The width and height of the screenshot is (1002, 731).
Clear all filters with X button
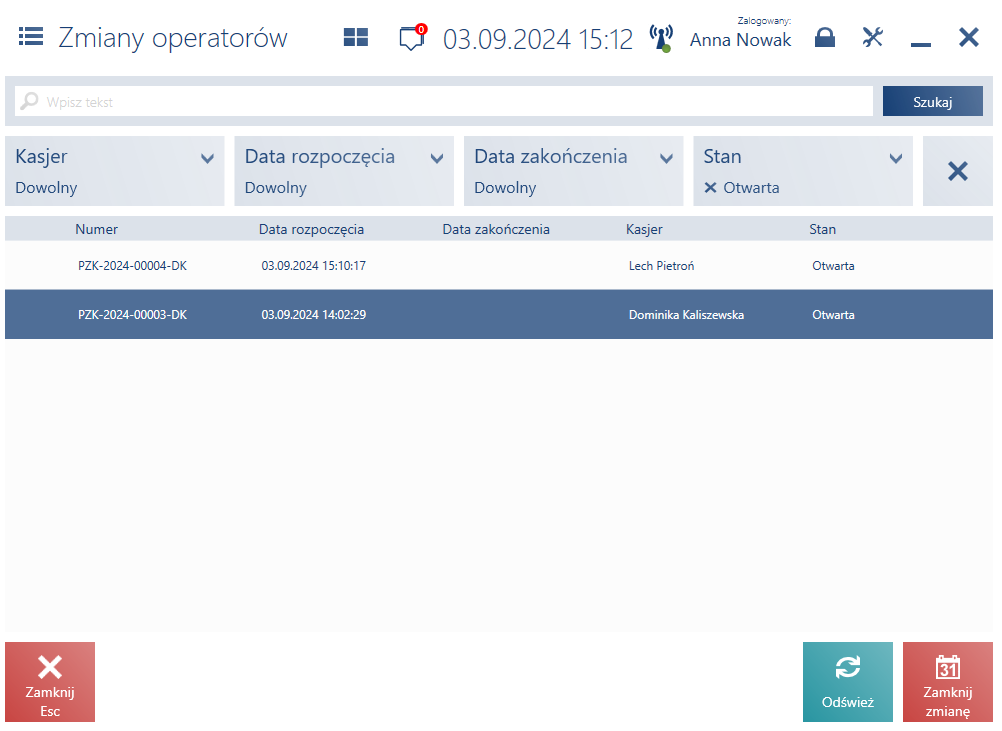click(x=957, y=171)
